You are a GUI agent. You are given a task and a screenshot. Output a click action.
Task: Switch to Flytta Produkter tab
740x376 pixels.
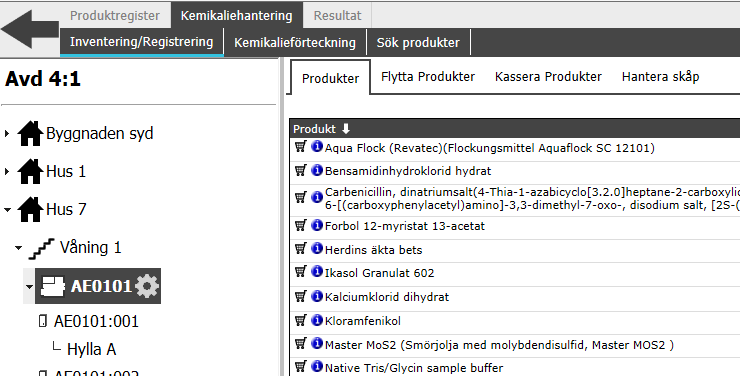click(x=428, y=76)
